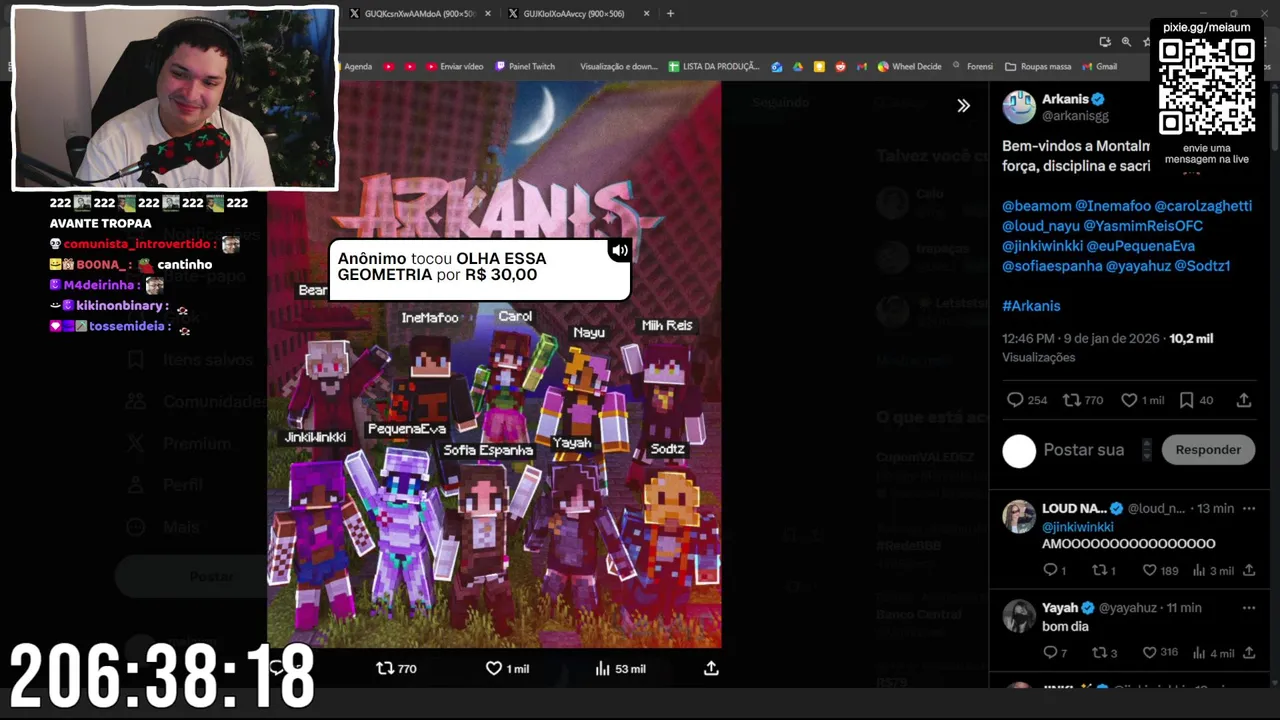Open the Forensi bookmark
This screenshot has width=1280, height=720.
click(x=973, y=67)
